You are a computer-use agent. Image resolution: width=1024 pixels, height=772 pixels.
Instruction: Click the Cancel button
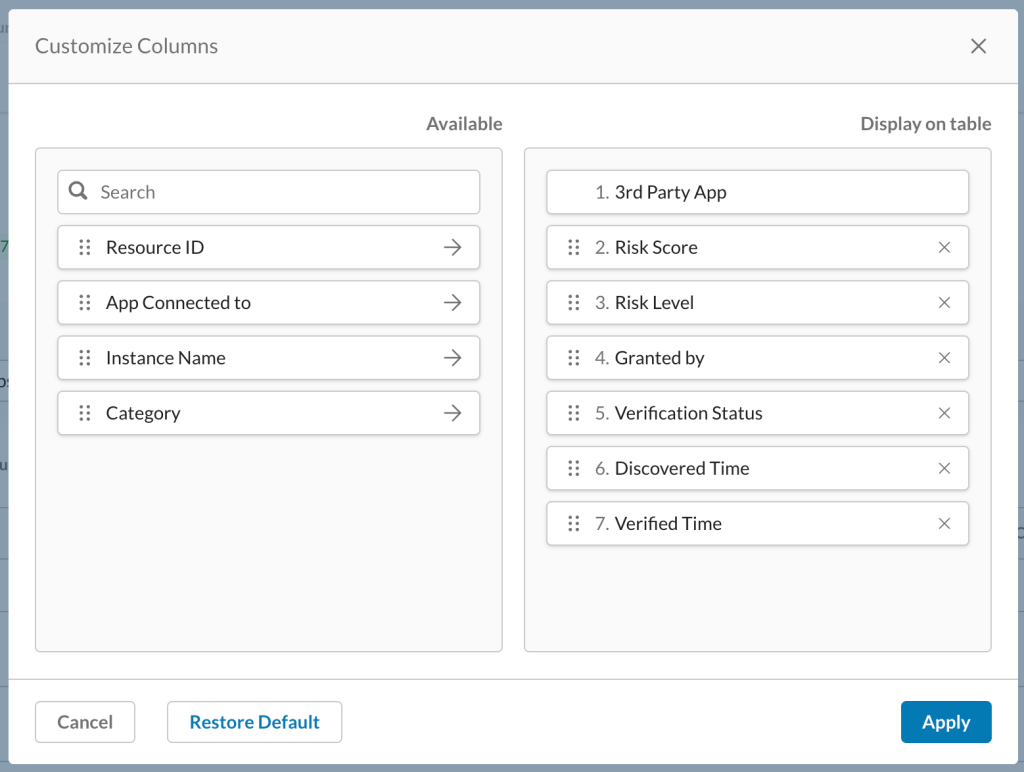(85, 722)
